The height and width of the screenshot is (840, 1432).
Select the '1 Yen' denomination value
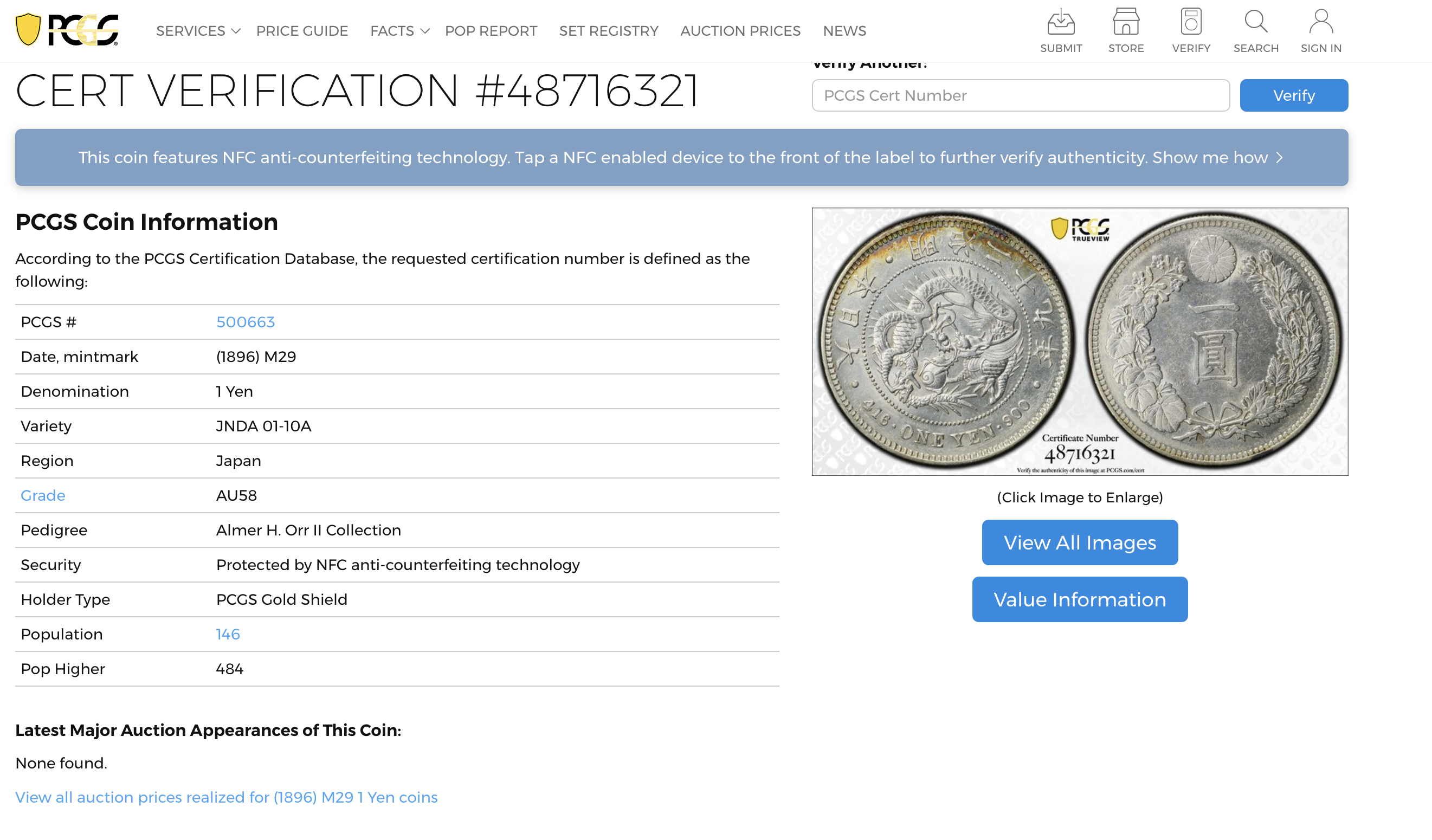[x=235, y=392]
